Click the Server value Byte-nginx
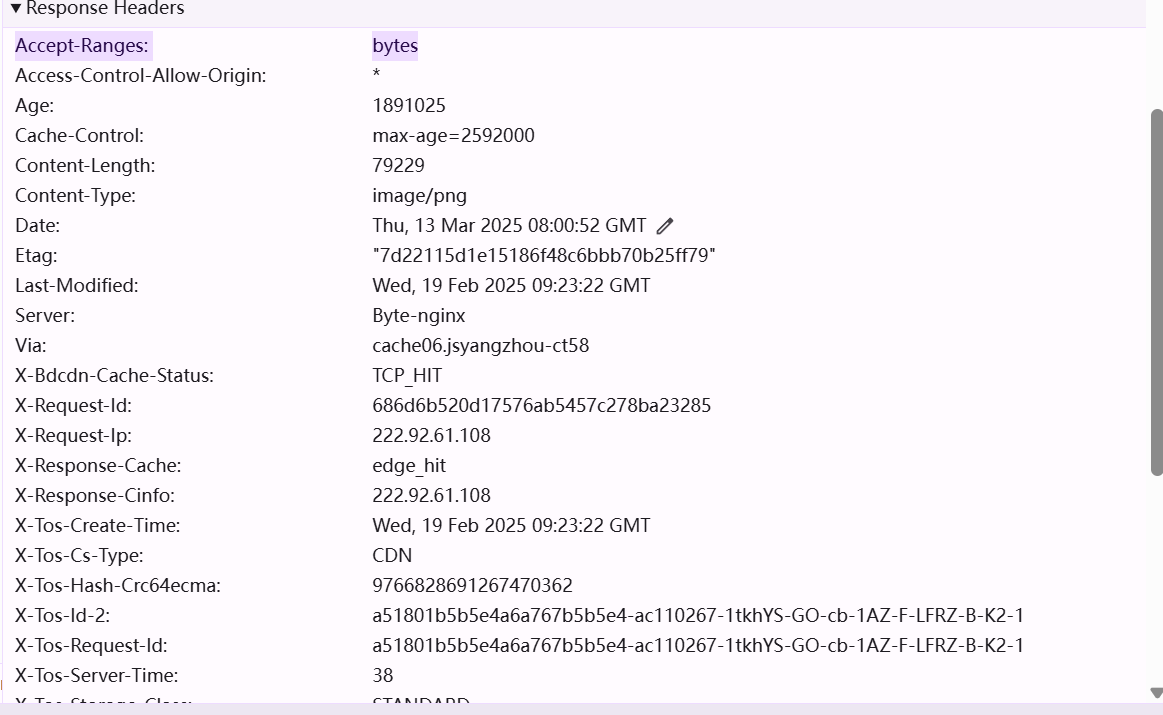Viewport: 1163px width, 715px height. pyautogui.click(x=418, y=315)
